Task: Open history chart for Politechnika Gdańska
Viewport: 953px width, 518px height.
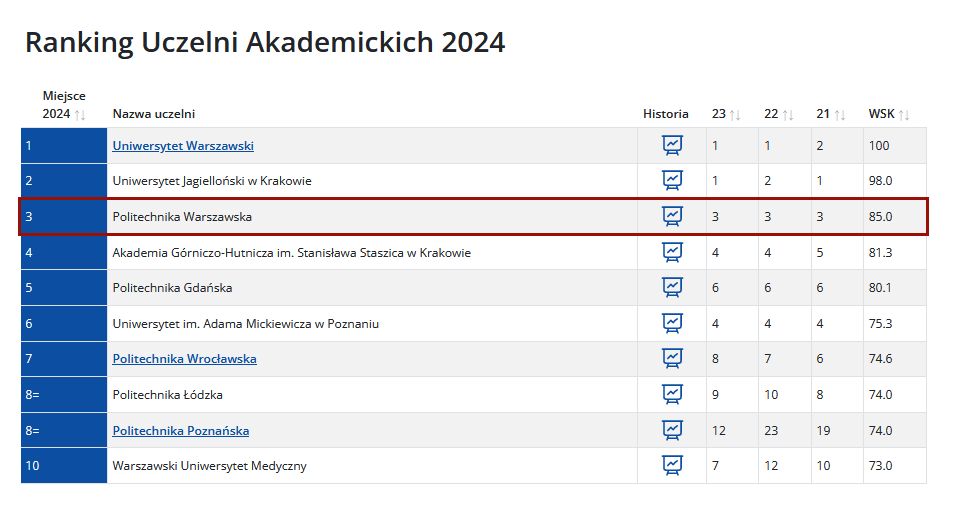Action: [672, 288]
